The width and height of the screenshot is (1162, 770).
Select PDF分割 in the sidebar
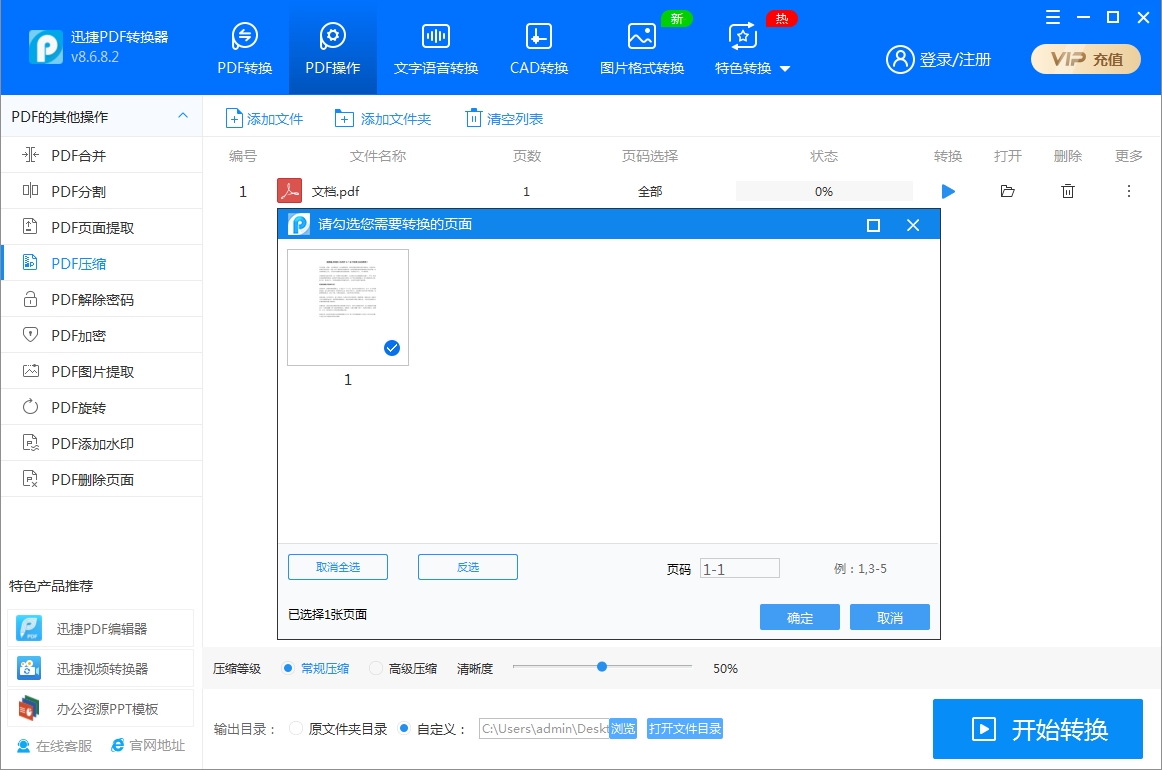(x=102, y=191)
